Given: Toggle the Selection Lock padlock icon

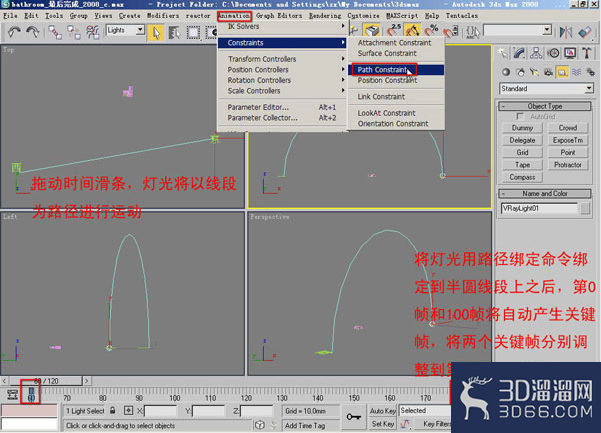Looking at the screenshot, I should [x=112, y=410].
